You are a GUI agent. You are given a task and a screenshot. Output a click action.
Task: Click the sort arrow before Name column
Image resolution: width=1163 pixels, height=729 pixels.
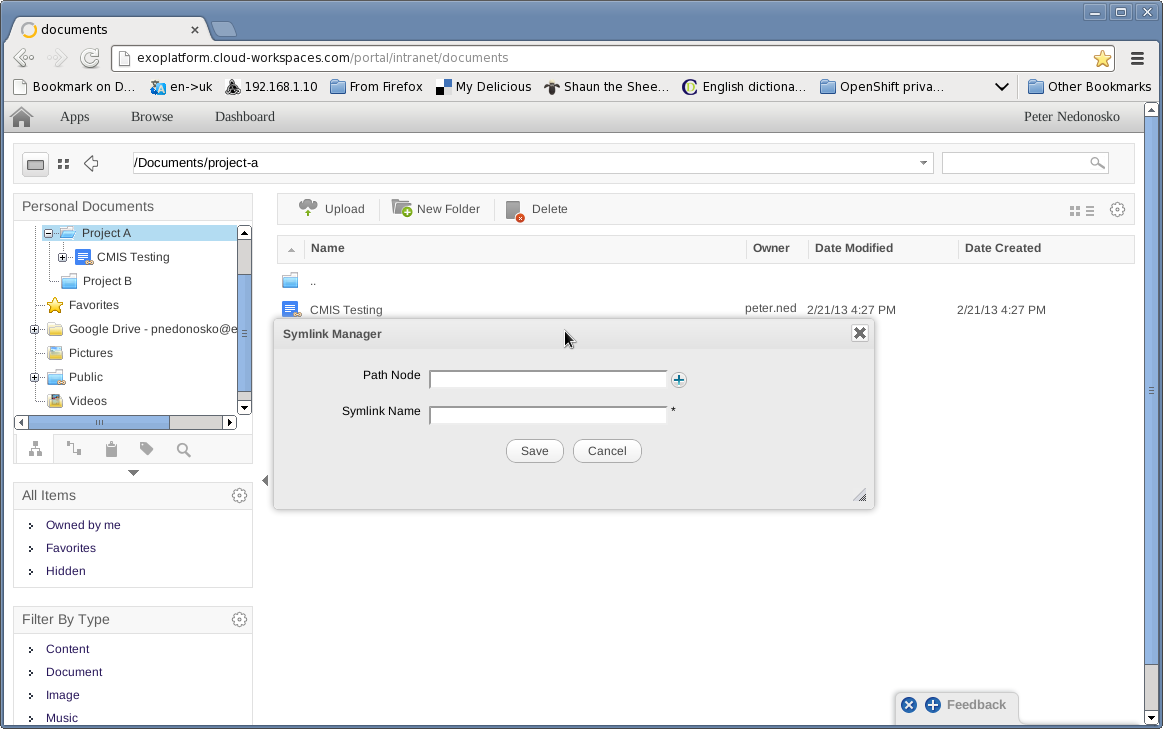tap(291, 249)
